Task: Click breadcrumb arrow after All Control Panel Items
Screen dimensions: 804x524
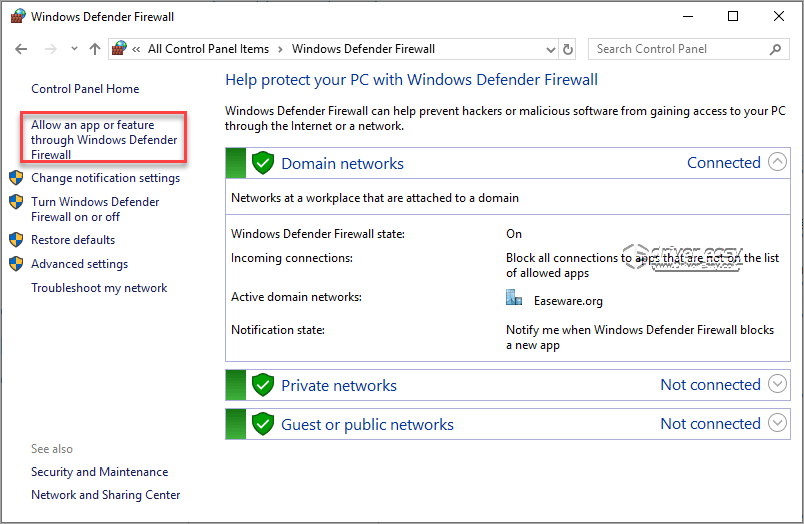Action: pos(280,49)
